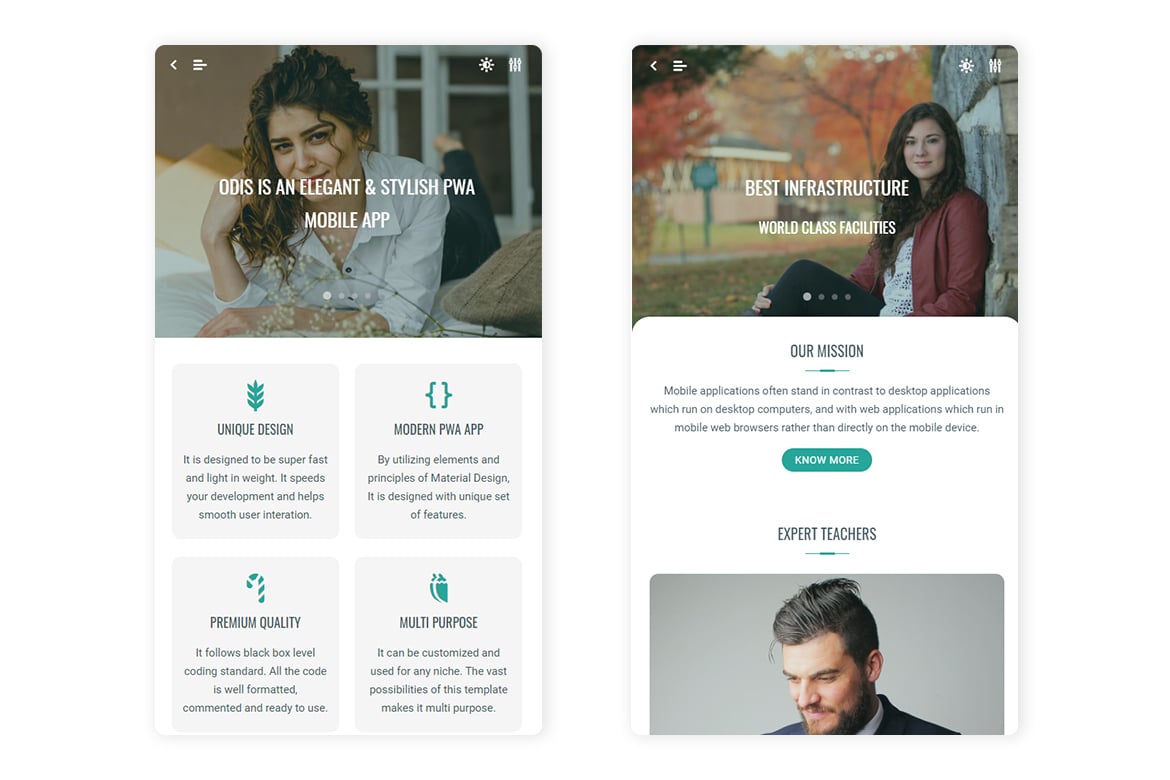Open the Multi Purpose card heading
1170x780 pixels.
click(x=439, y=623)
